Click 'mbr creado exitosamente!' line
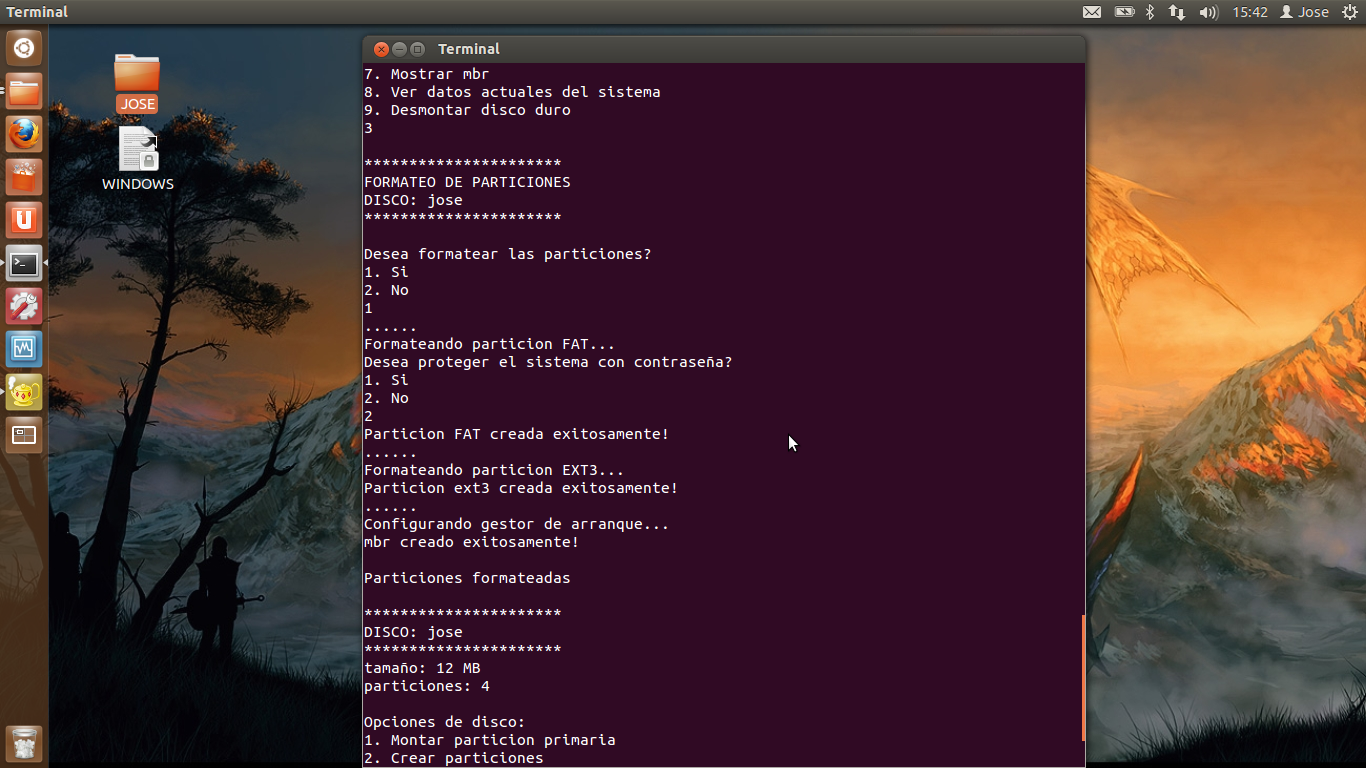Viewport: 1366px width, 768px height. (472, 542)
